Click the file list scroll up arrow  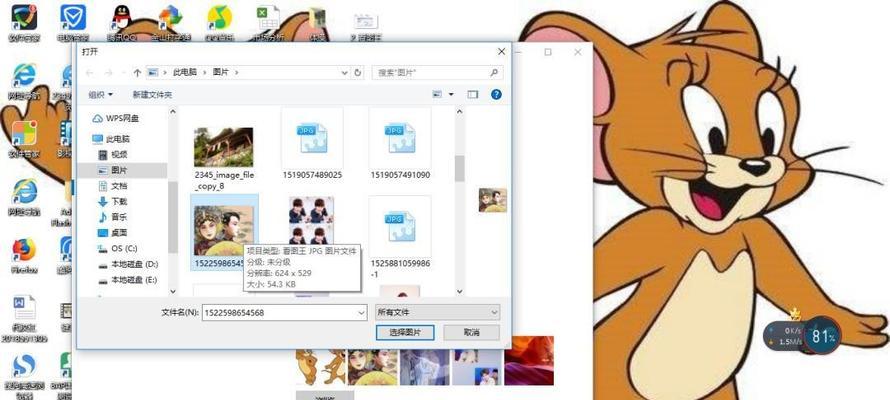[x=459, y=112]
